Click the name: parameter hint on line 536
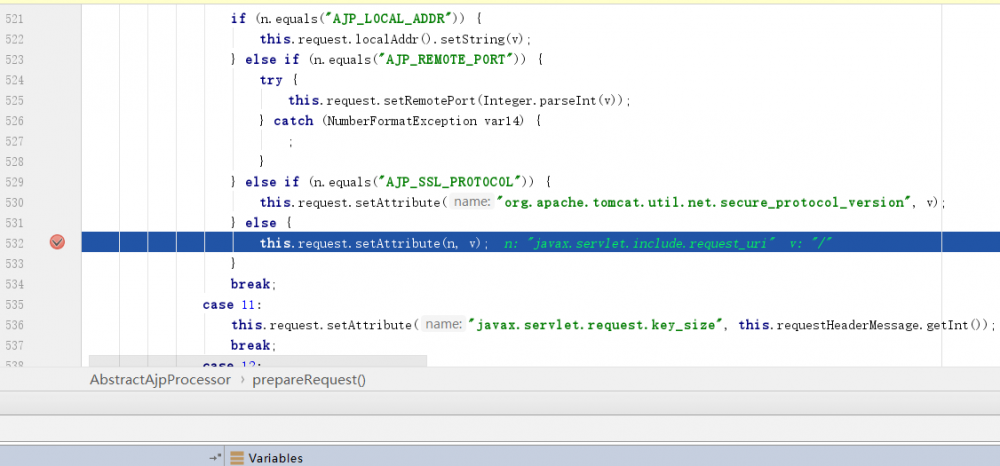 [x=443, y=325]
